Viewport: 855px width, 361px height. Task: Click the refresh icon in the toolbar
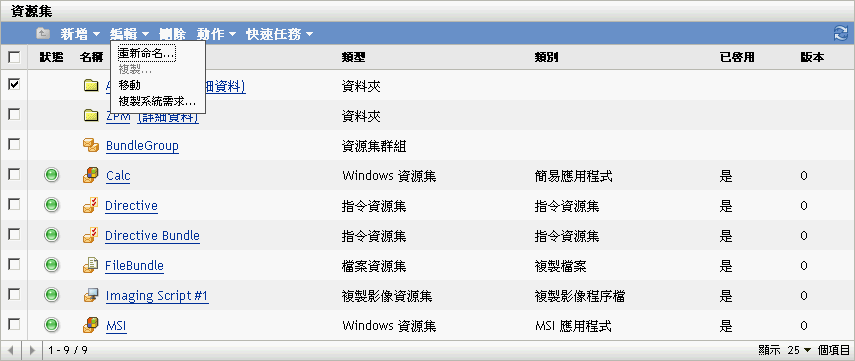click(840, 33)
